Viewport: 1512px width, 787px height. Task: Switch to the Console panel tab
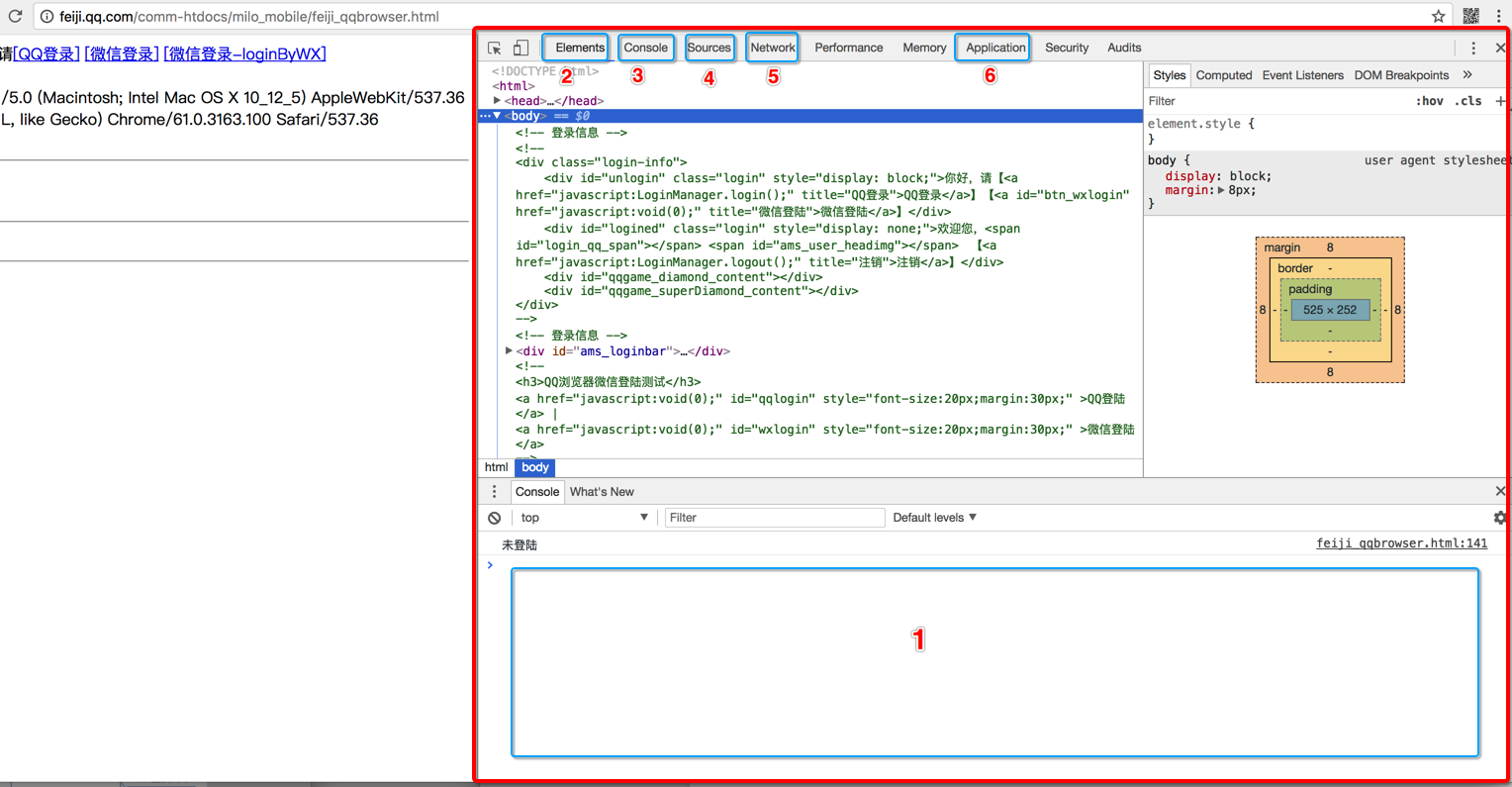(x=646, y=48)
